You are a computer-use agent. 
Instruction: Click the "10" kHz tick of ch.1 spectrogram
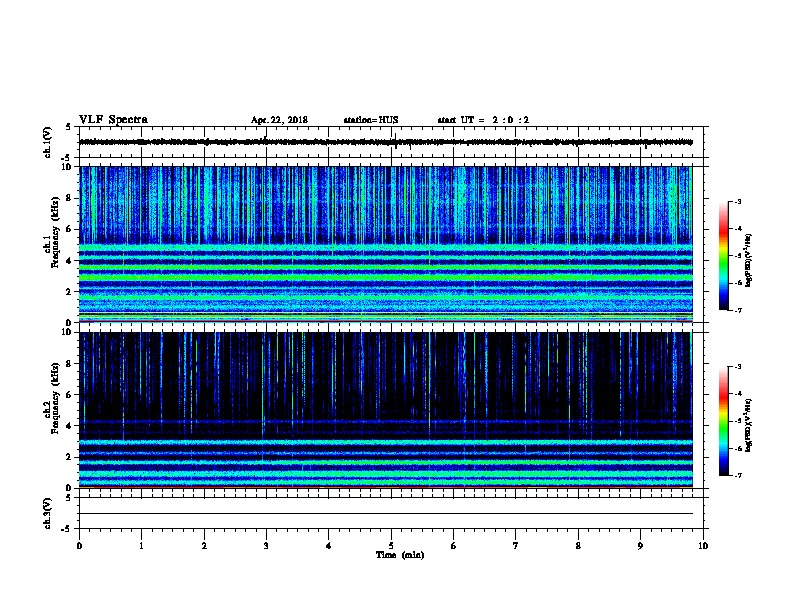[66, 167]
